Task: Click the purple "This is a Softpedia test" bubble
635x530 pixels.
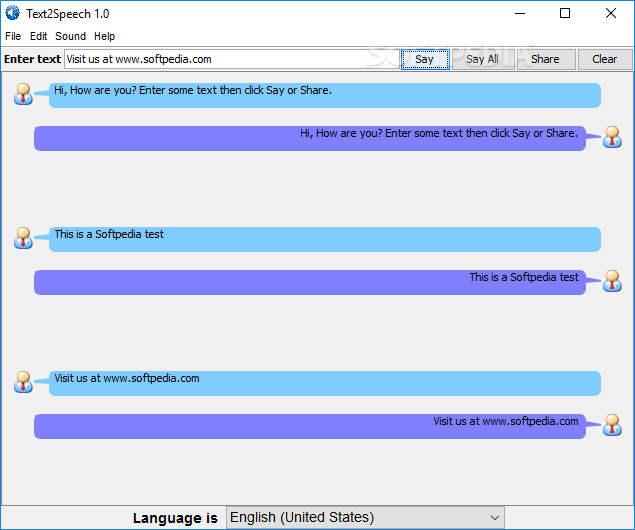Action: 310,282
